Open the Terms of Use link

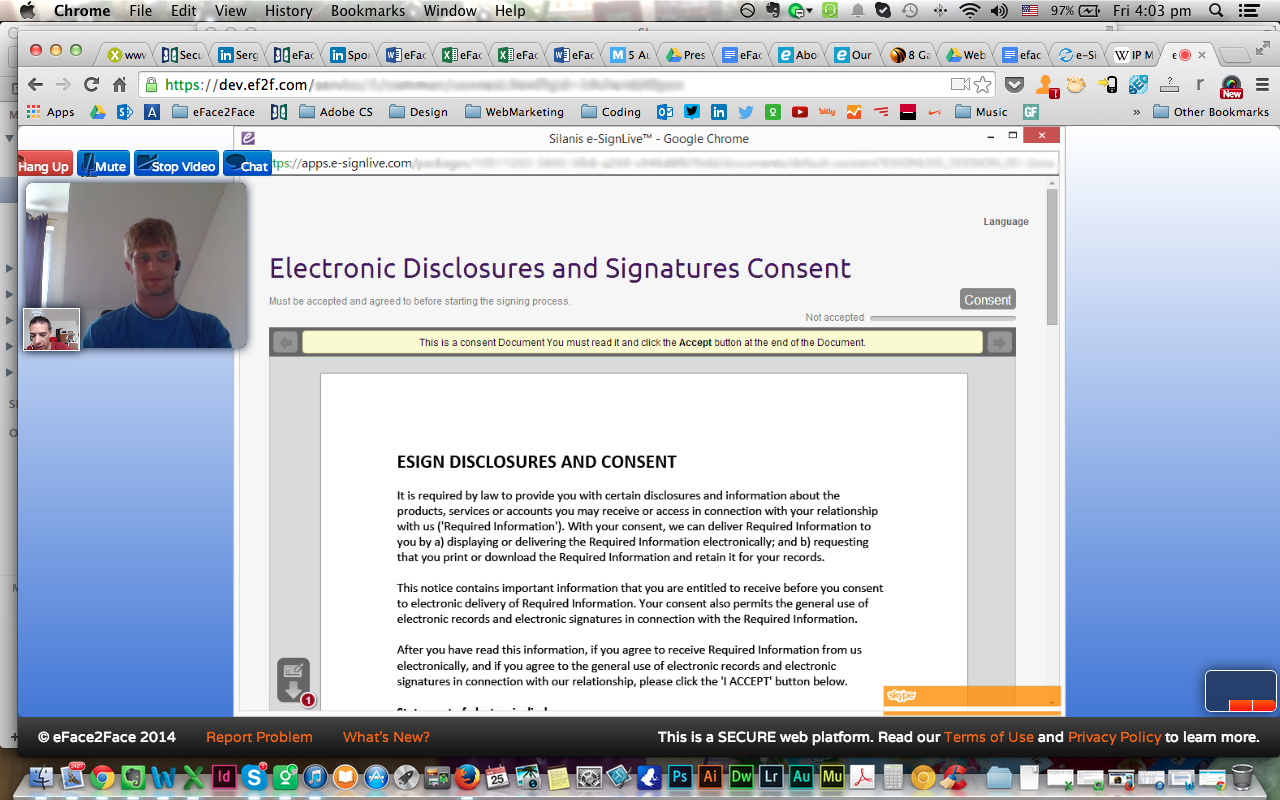point(989,737)
